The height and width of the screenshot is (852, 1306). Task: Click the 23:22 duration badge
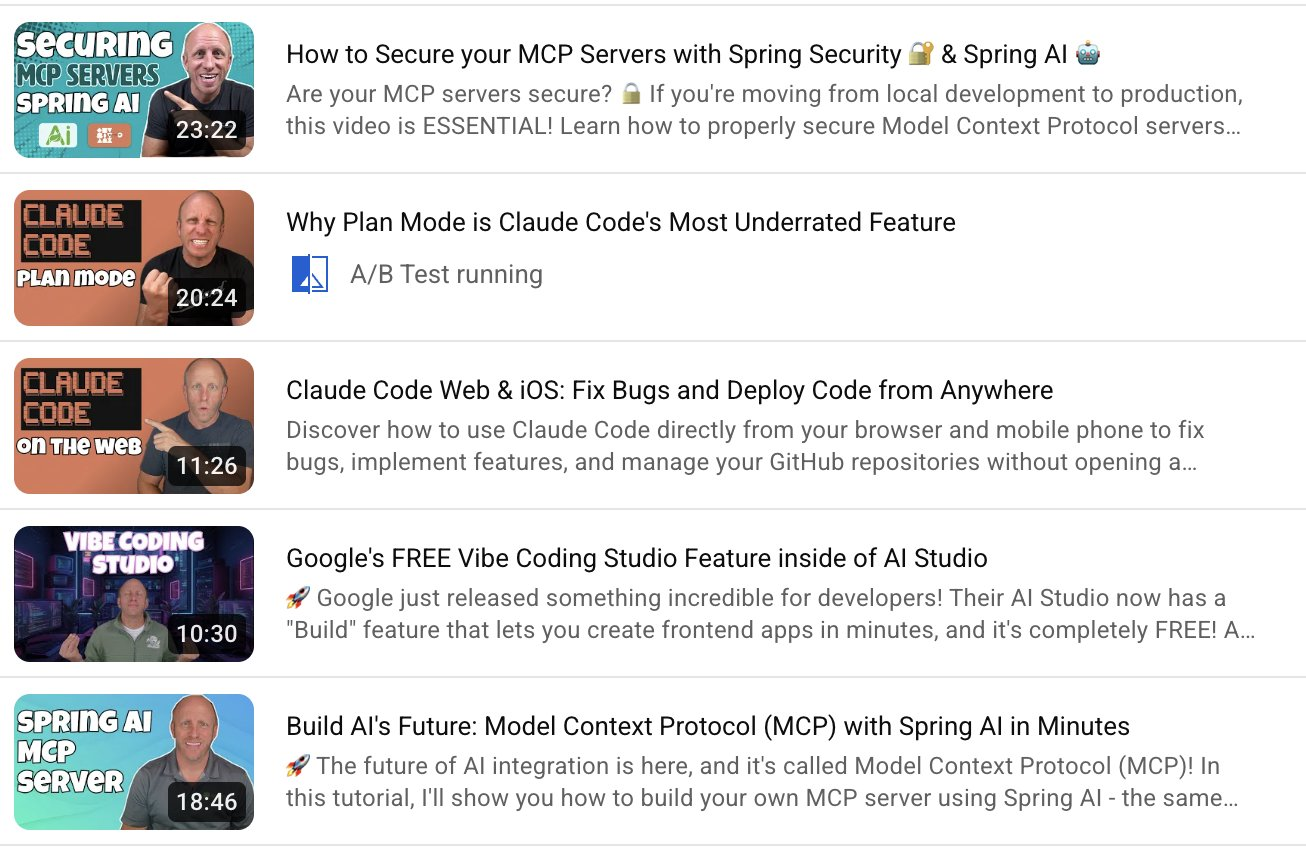coord(206,131)
